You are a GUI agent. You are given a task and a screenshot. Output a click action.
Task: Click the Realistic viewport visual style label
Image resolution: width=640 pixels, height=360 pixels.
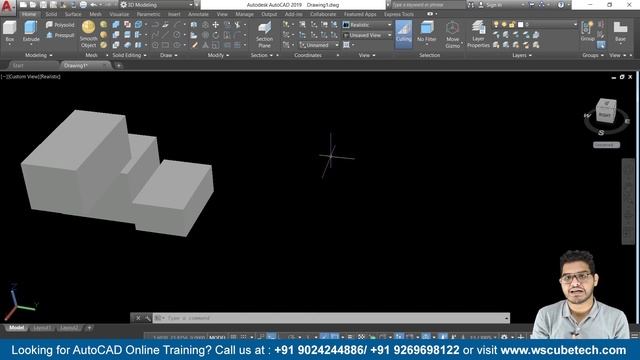tap(50, 77)
